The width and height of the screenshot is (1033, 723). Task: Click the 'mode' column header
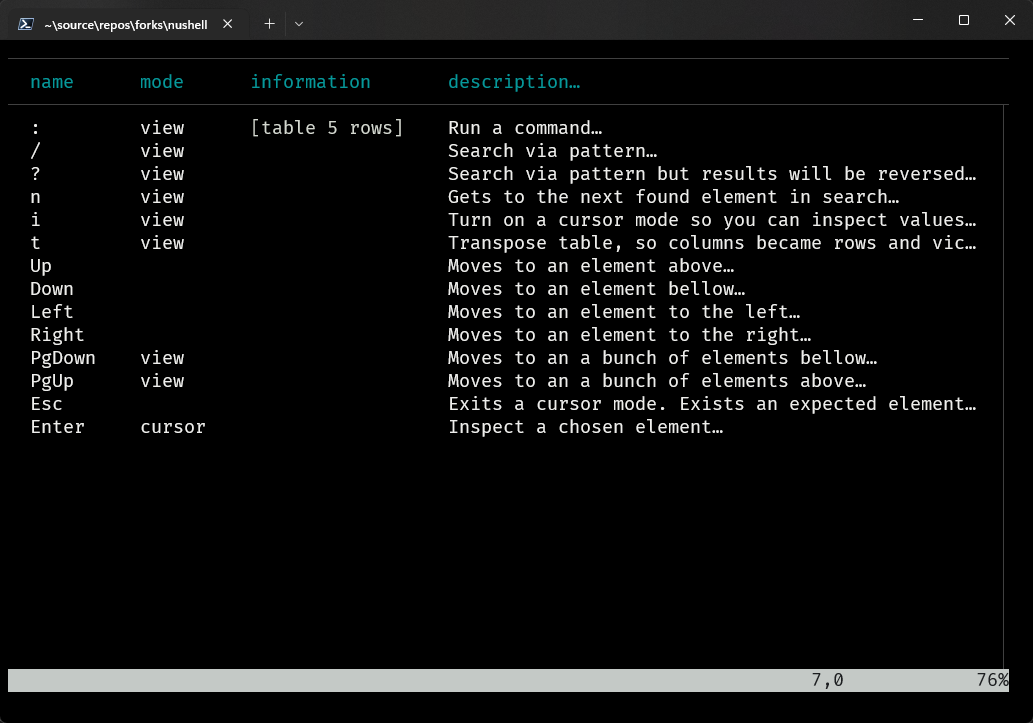[x=161, y=82]
